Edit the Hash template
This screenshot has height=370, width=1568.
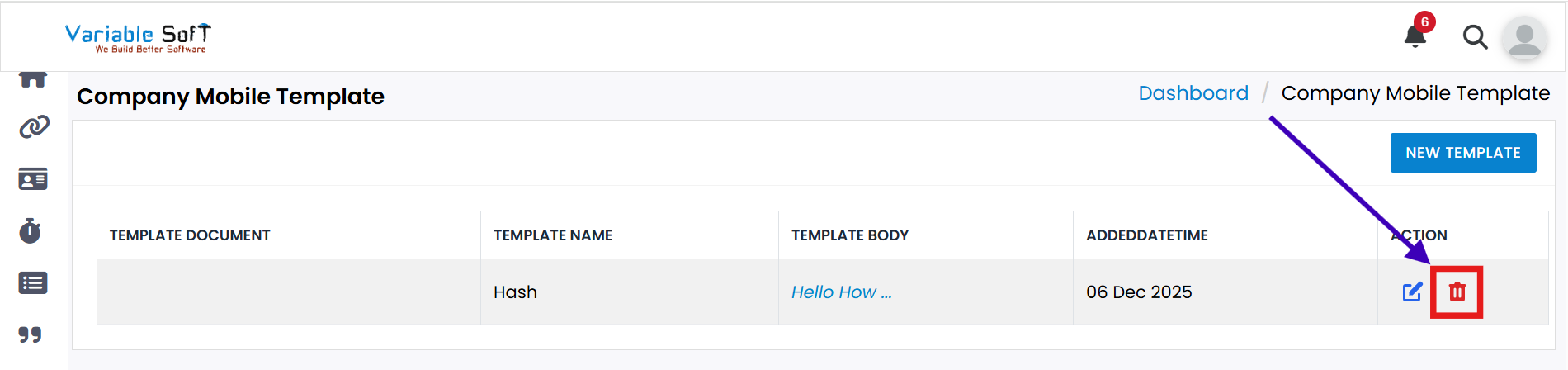[1412, 292]
